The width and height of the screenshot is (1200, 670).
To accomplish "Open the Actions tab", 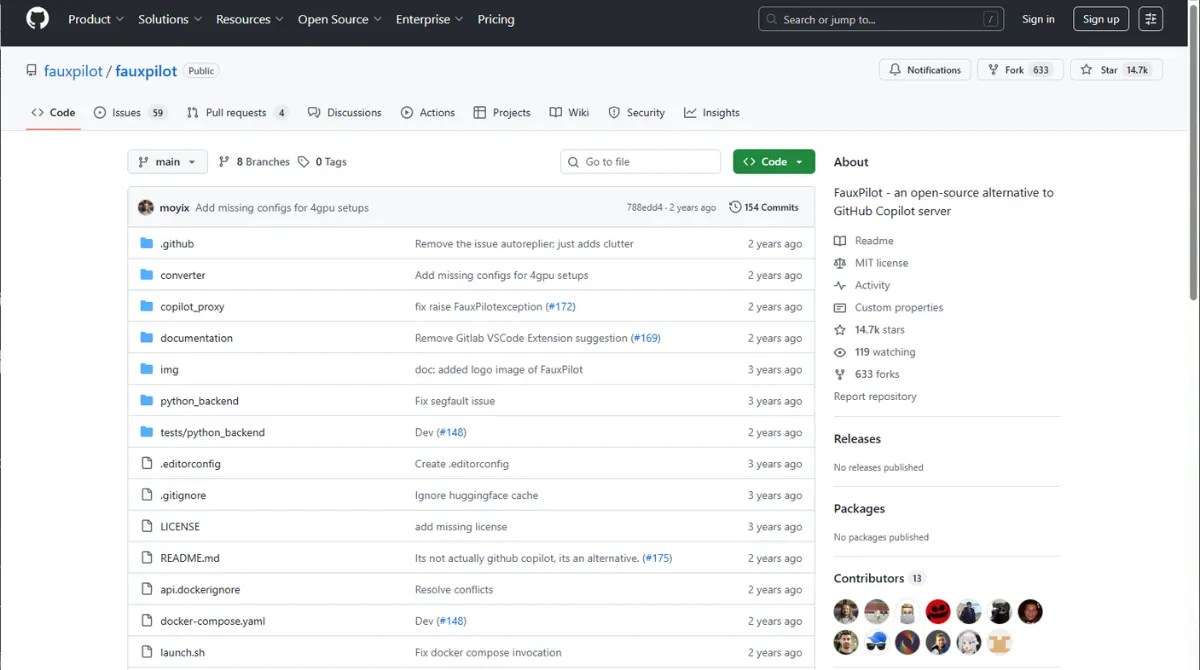I will 428,113.
